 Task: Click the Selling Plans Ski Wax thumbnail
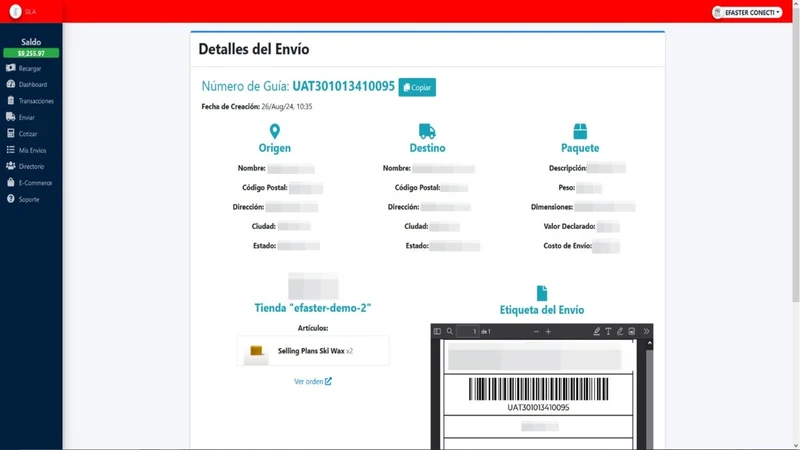(x=256, y=351)
